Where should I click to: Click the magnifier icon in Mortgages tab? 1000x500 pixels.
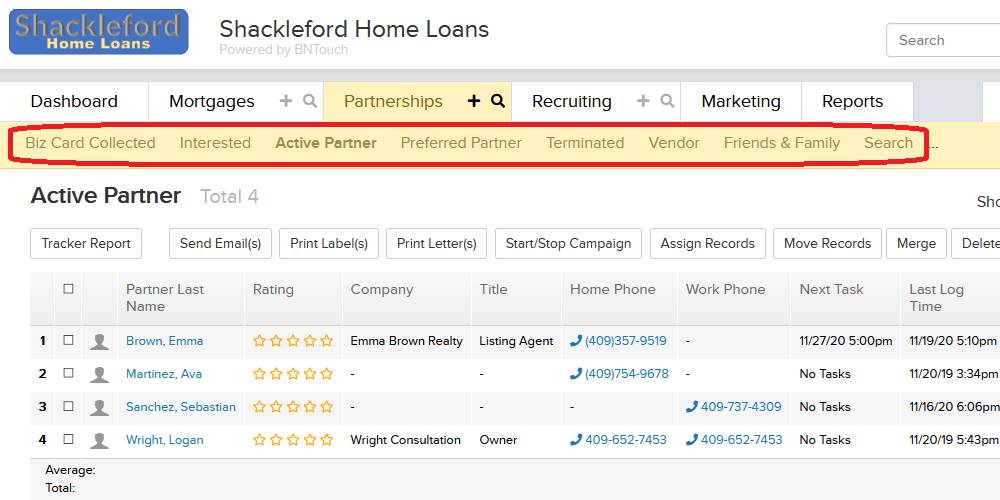310,101
